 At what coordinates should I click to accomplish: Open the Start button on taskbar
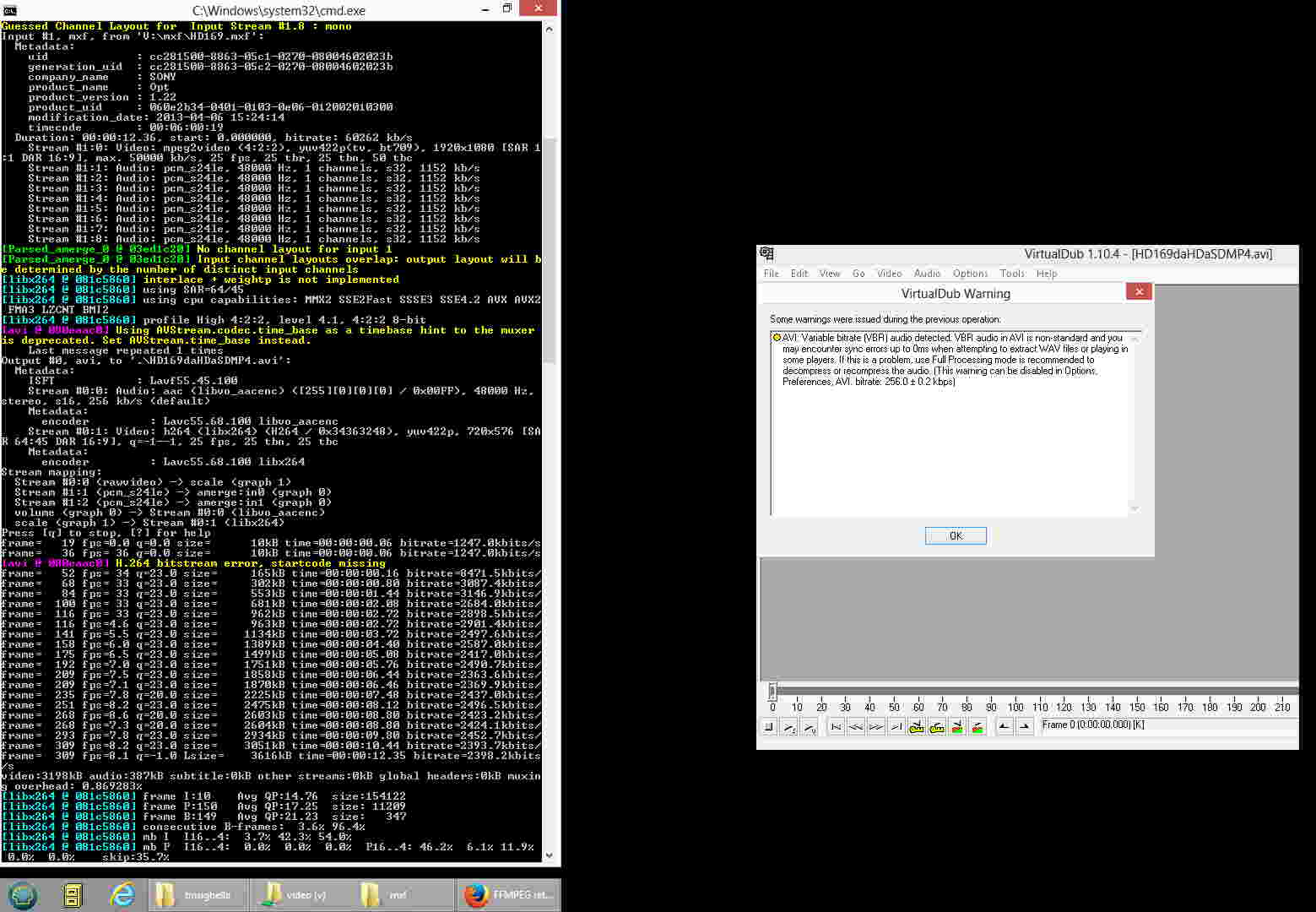[23, 895]
